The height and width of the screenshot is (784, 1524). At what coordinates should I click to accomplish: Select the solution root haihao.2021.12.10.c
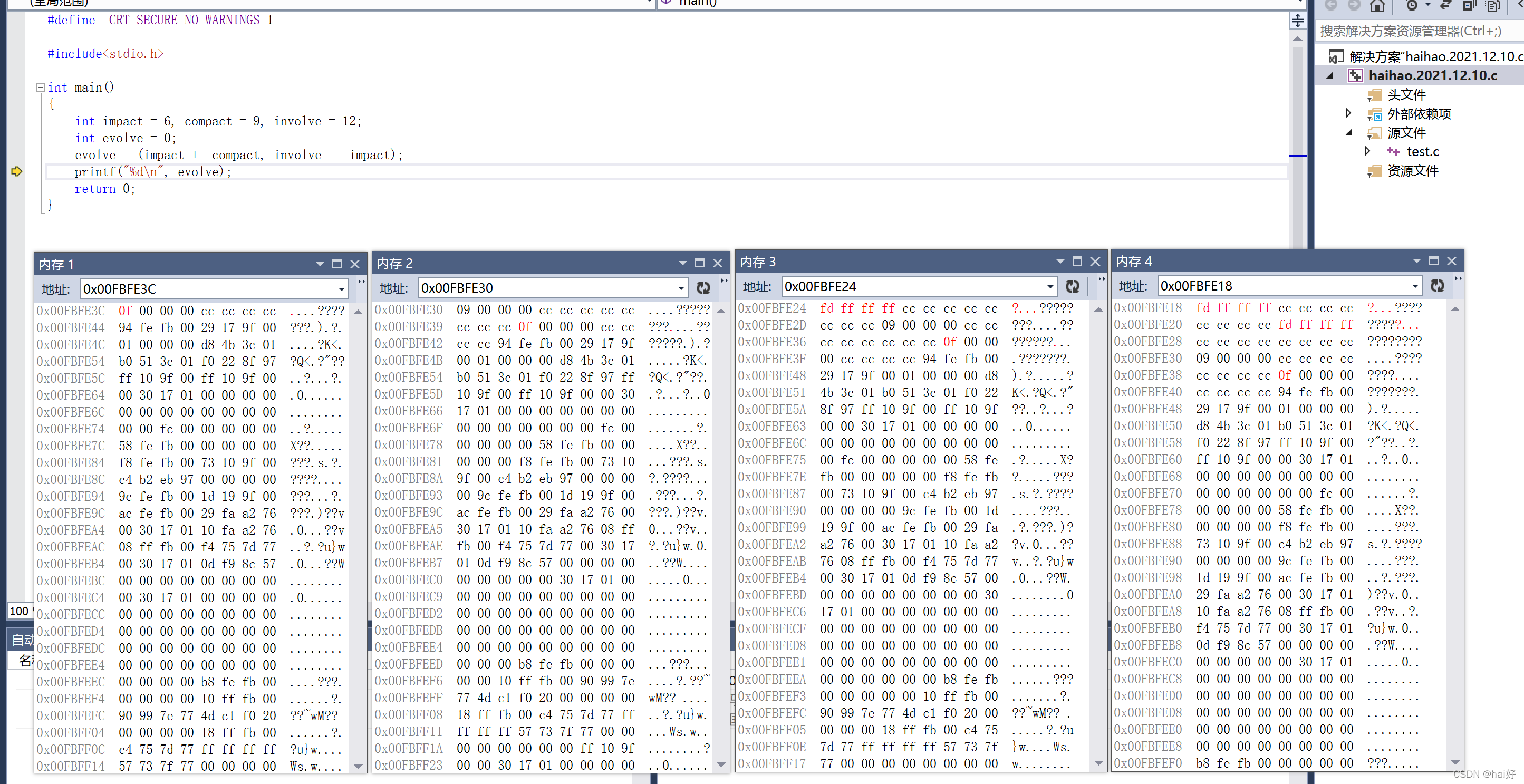[1435, 57]
